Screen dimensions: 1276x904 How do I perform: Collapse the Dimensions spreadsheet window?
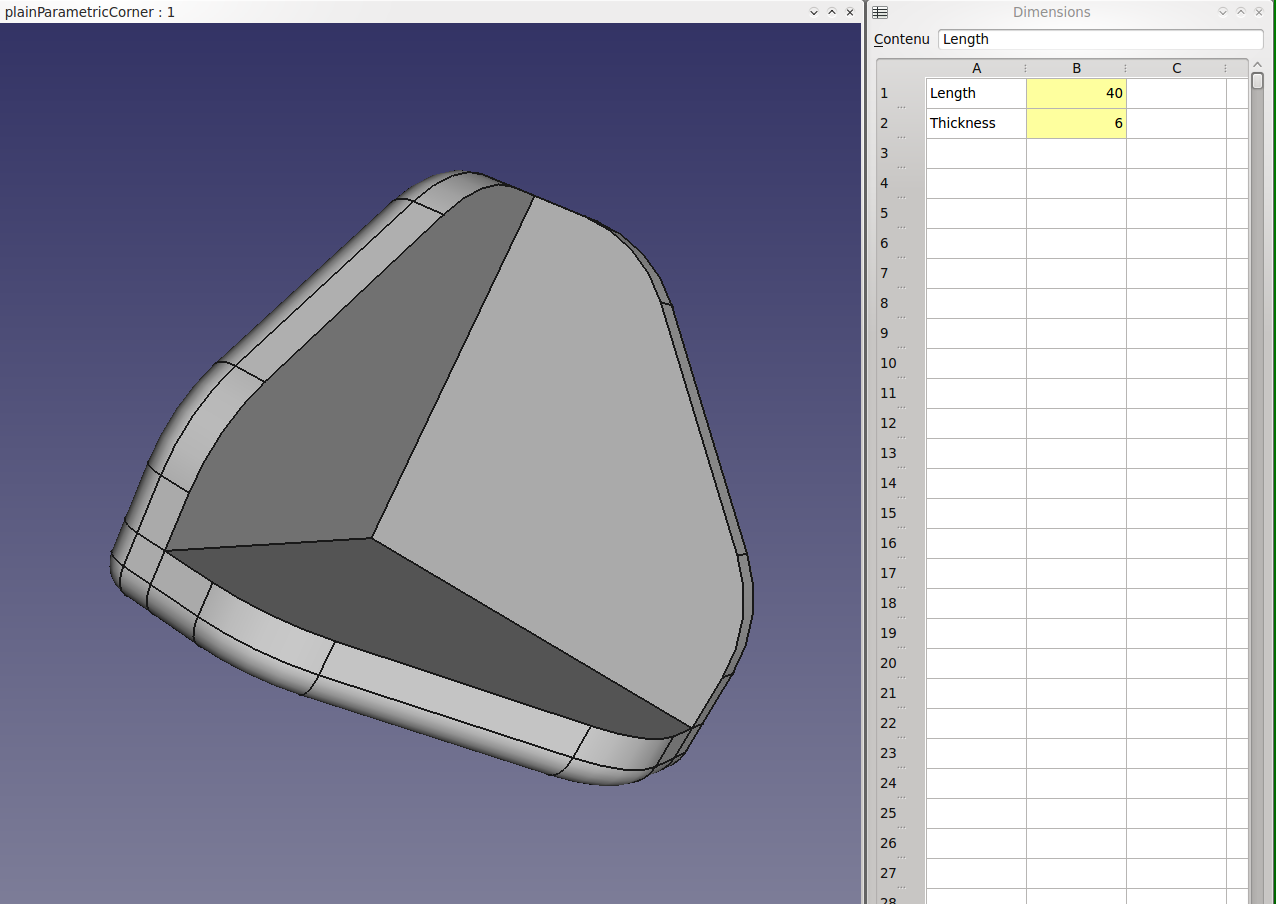(x=1222, y=12)
